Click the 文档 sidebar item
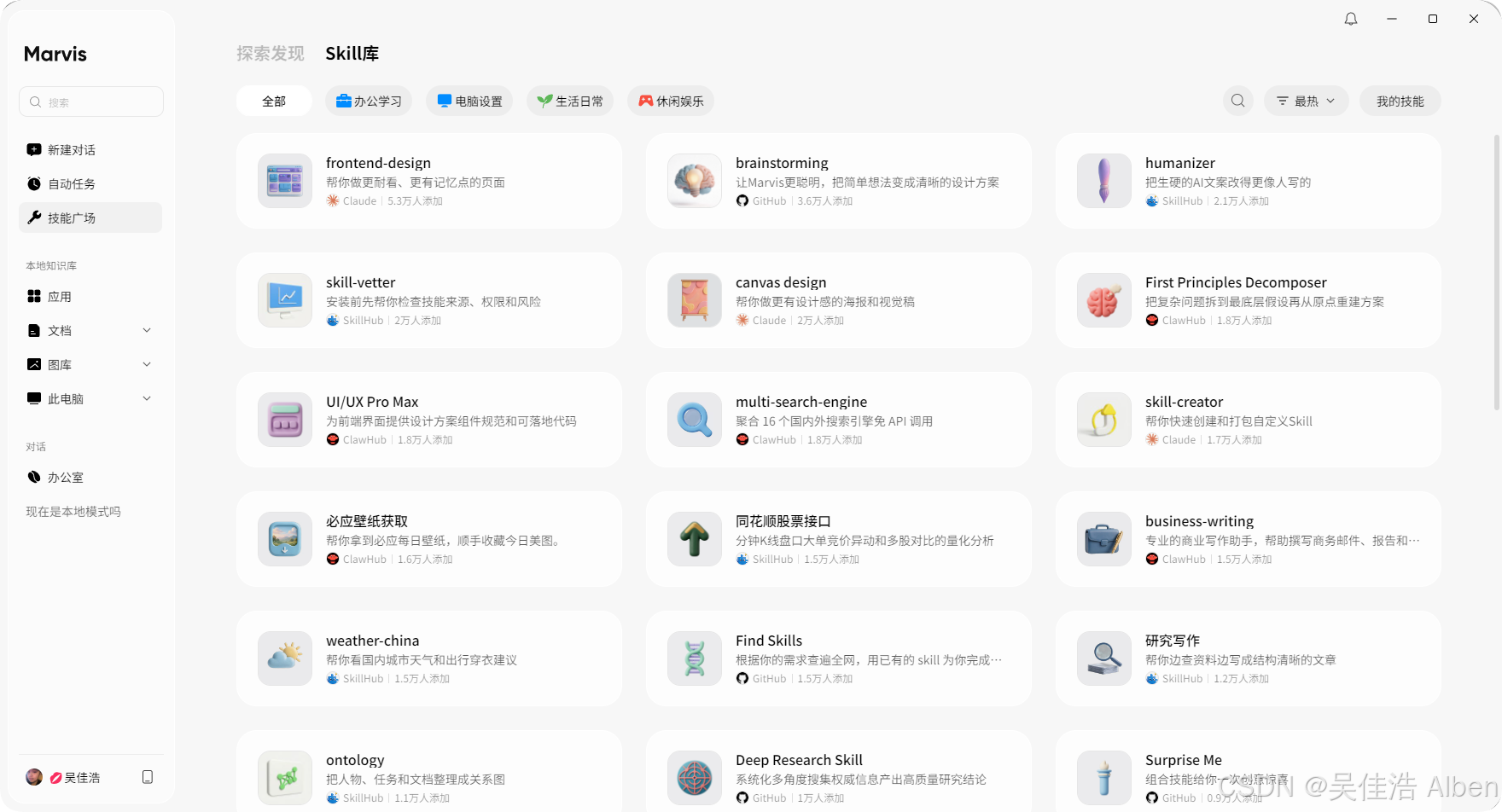Screen dimensions: 1502x812 click(90, 330)
